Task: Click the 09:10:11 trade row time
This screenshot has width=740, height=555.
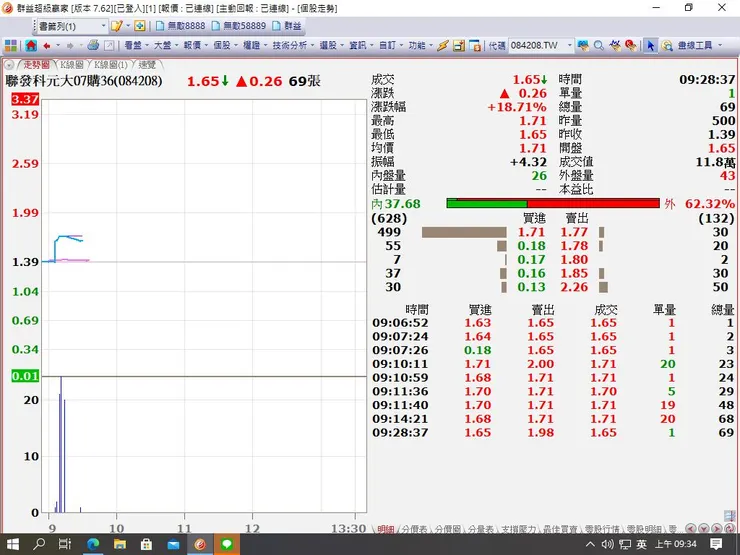Action: click(x=400, y=364)
